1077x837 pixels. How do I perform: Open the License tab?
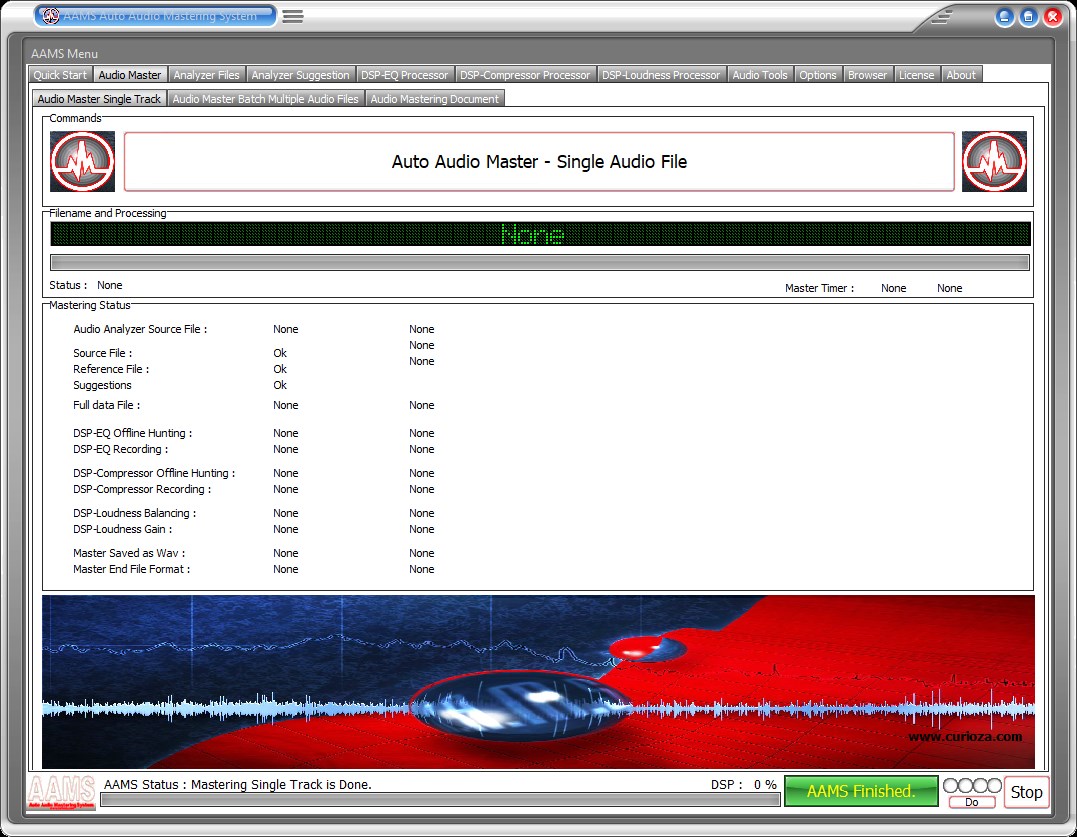[x=917, y=75]
